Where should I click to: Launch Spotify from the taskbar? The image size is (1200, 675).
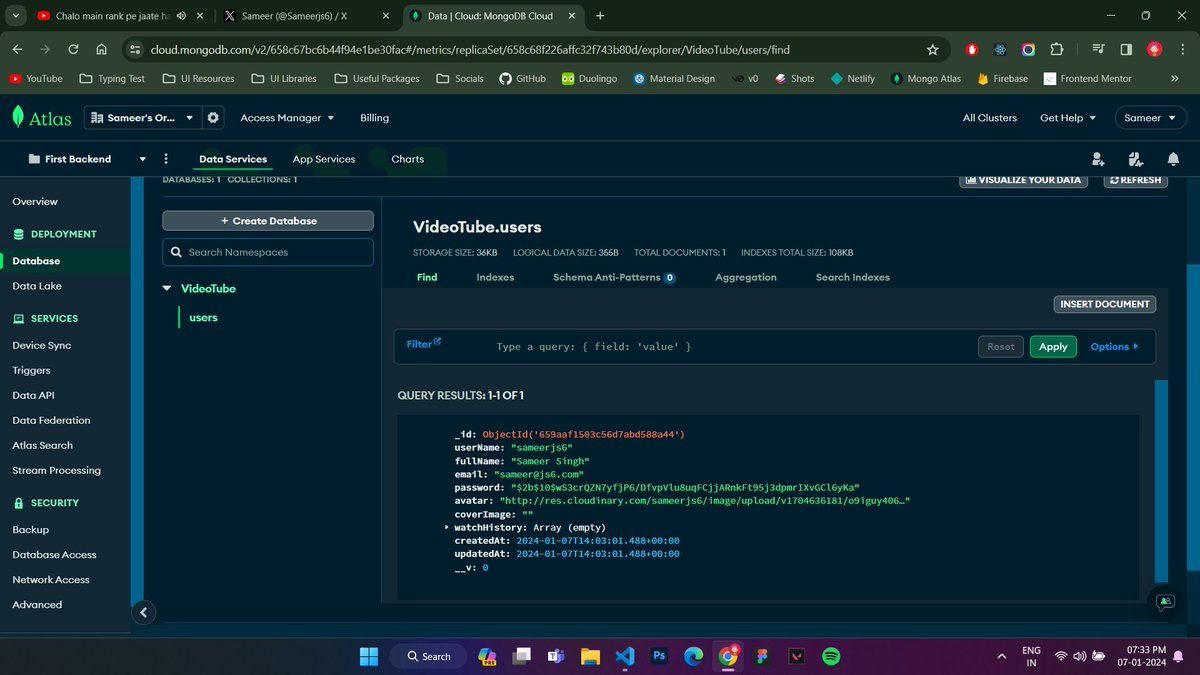click(x=830, y=656)
